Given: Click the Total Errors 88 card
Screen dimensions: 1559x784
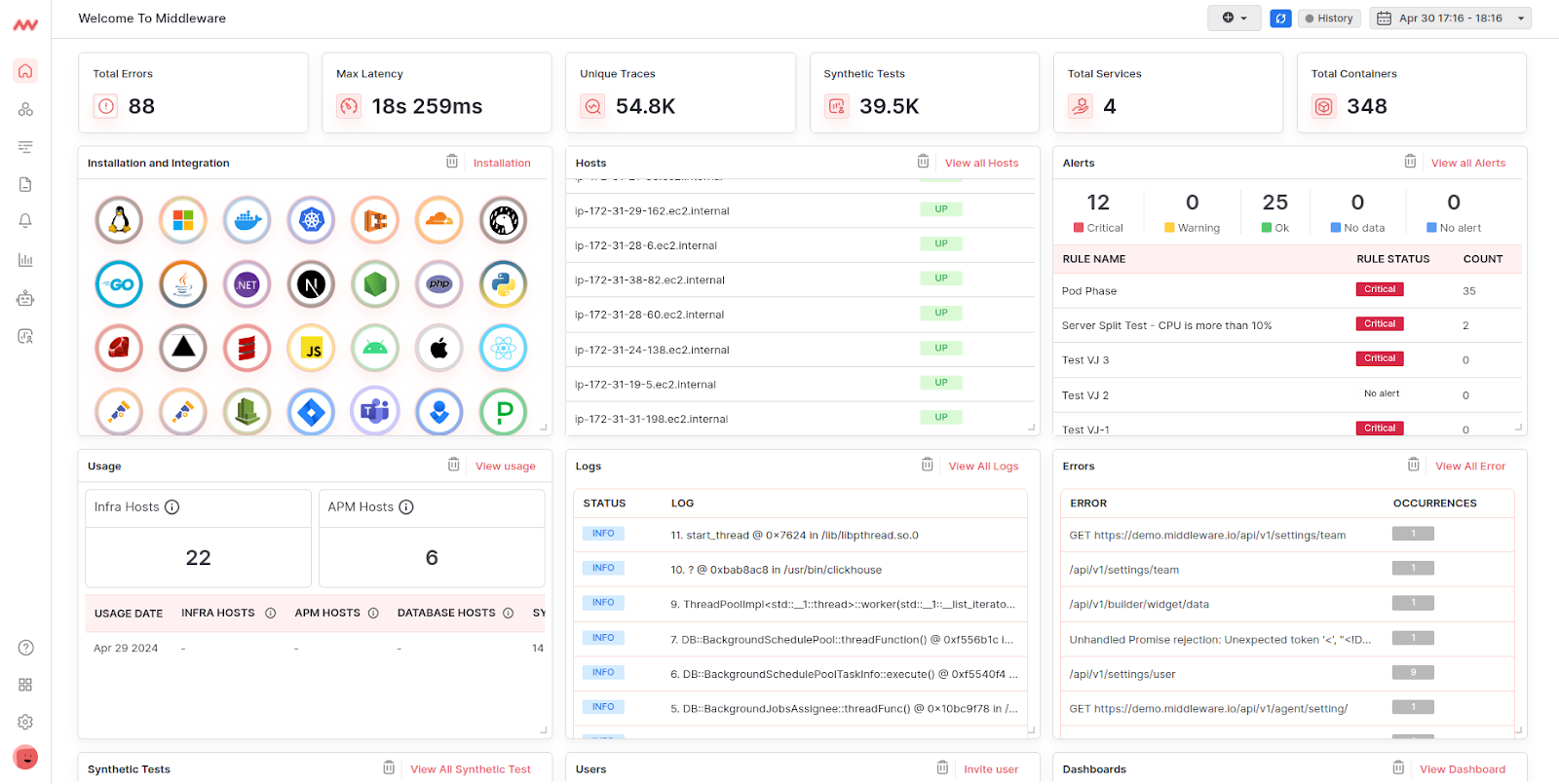Looking at the screenshot, I should pos(193,93).
